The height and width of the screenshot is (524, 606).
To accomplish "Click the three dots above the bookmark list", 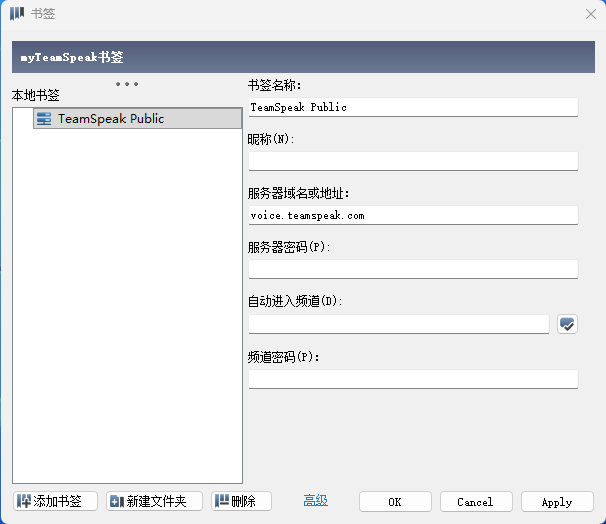I will (x=127, y=84).
